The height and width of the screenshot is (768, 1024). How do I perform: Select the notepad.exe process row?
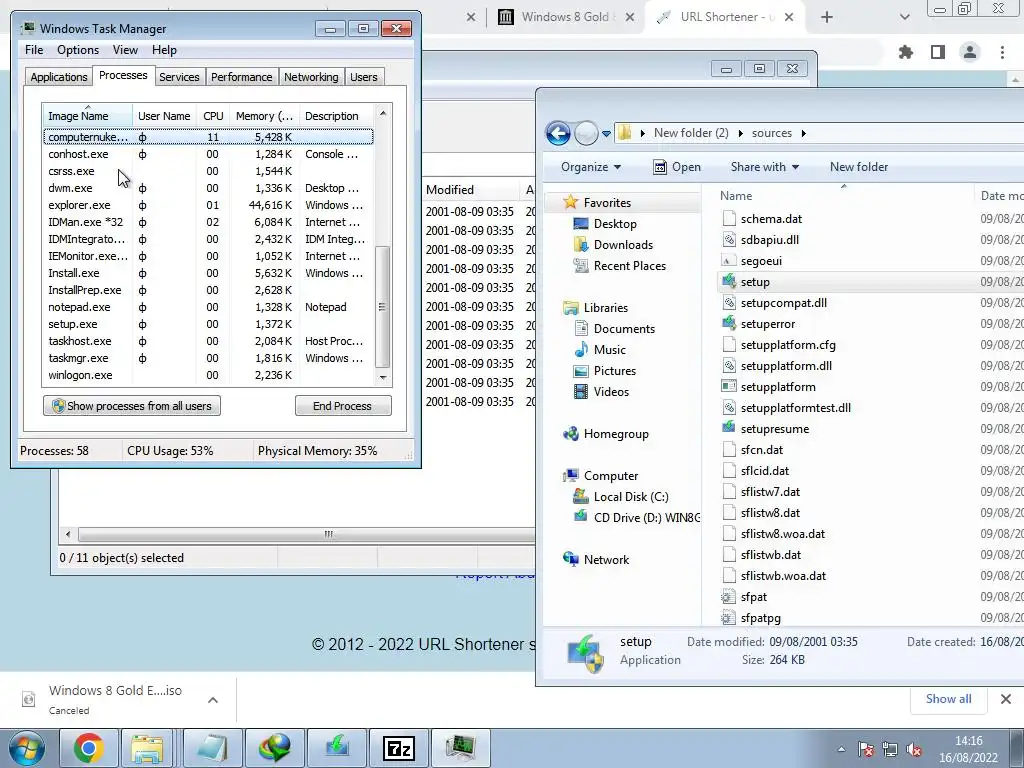click(208, 307)
